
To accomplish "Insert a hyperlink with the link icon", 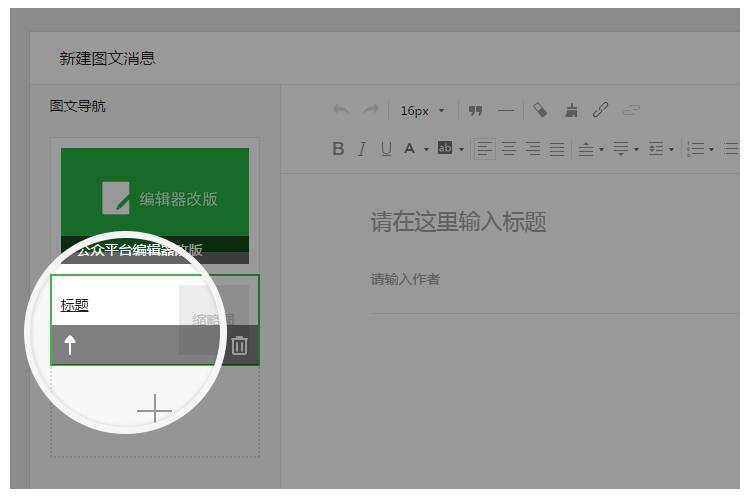I will pyautogui.click(x=601, y=110).
